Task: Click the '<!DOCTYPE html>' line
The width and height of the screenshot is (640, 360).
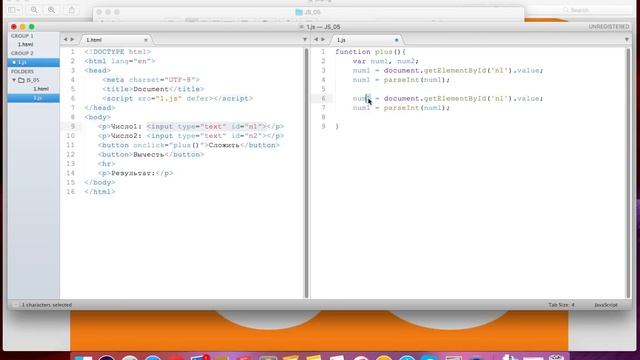Action: 118,52
